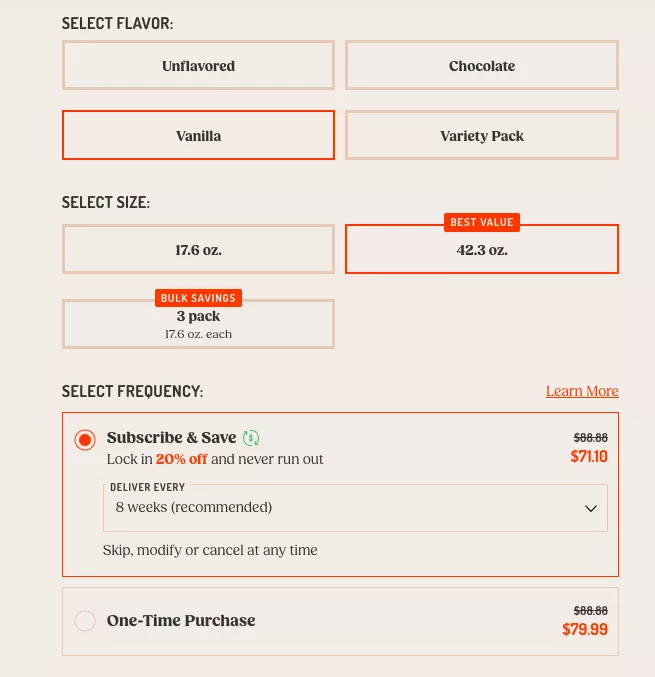Image resolution: width=655 pixels, height=677 pixels.
Task: Click the 20% off discount text
Action: [181, 460]
